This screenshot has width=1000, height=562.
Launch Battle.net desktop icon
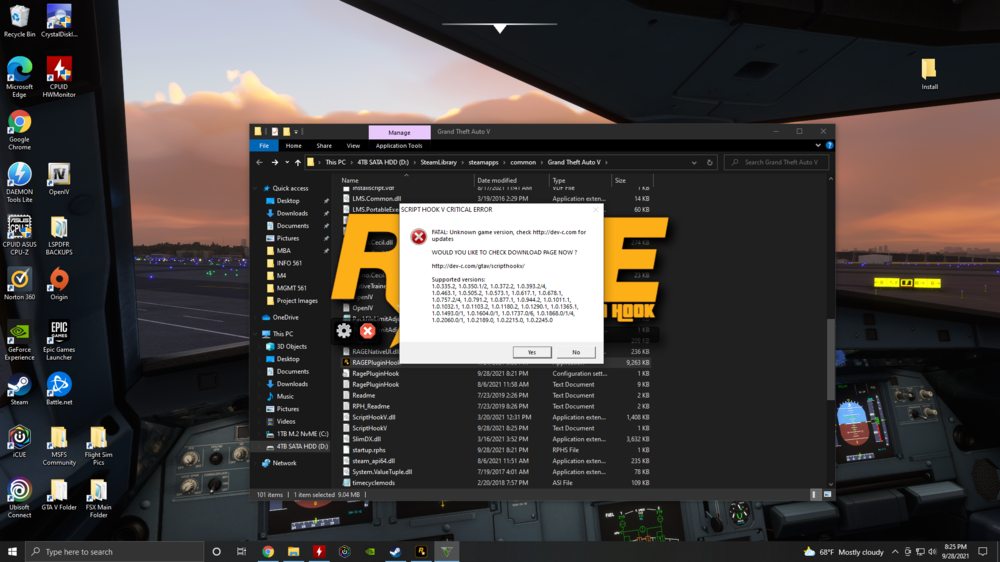[x=59, y=389]
